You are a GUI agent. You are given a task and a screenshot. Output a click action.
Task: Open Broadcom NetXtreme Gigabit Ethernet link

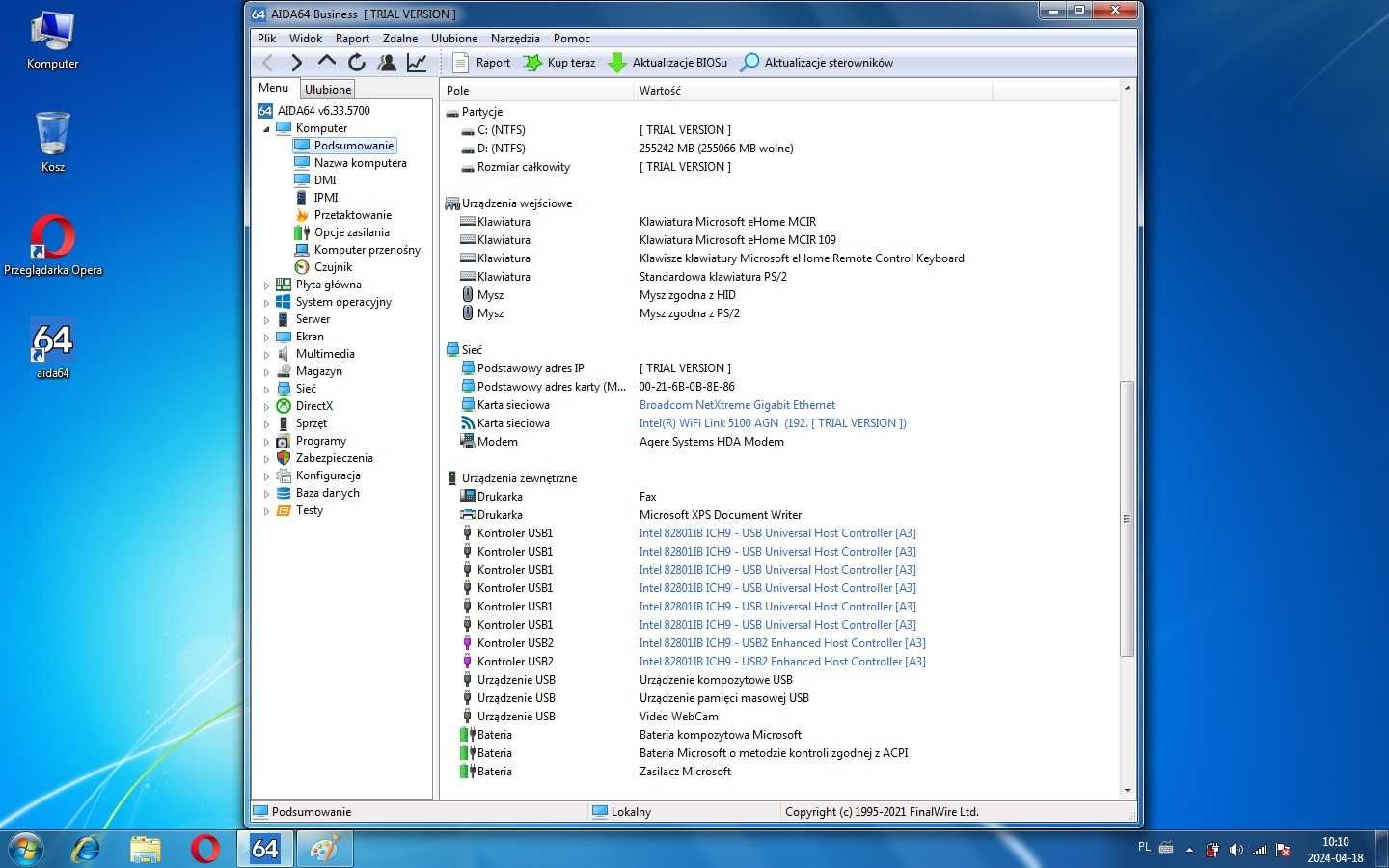click(x=737, y=405)
